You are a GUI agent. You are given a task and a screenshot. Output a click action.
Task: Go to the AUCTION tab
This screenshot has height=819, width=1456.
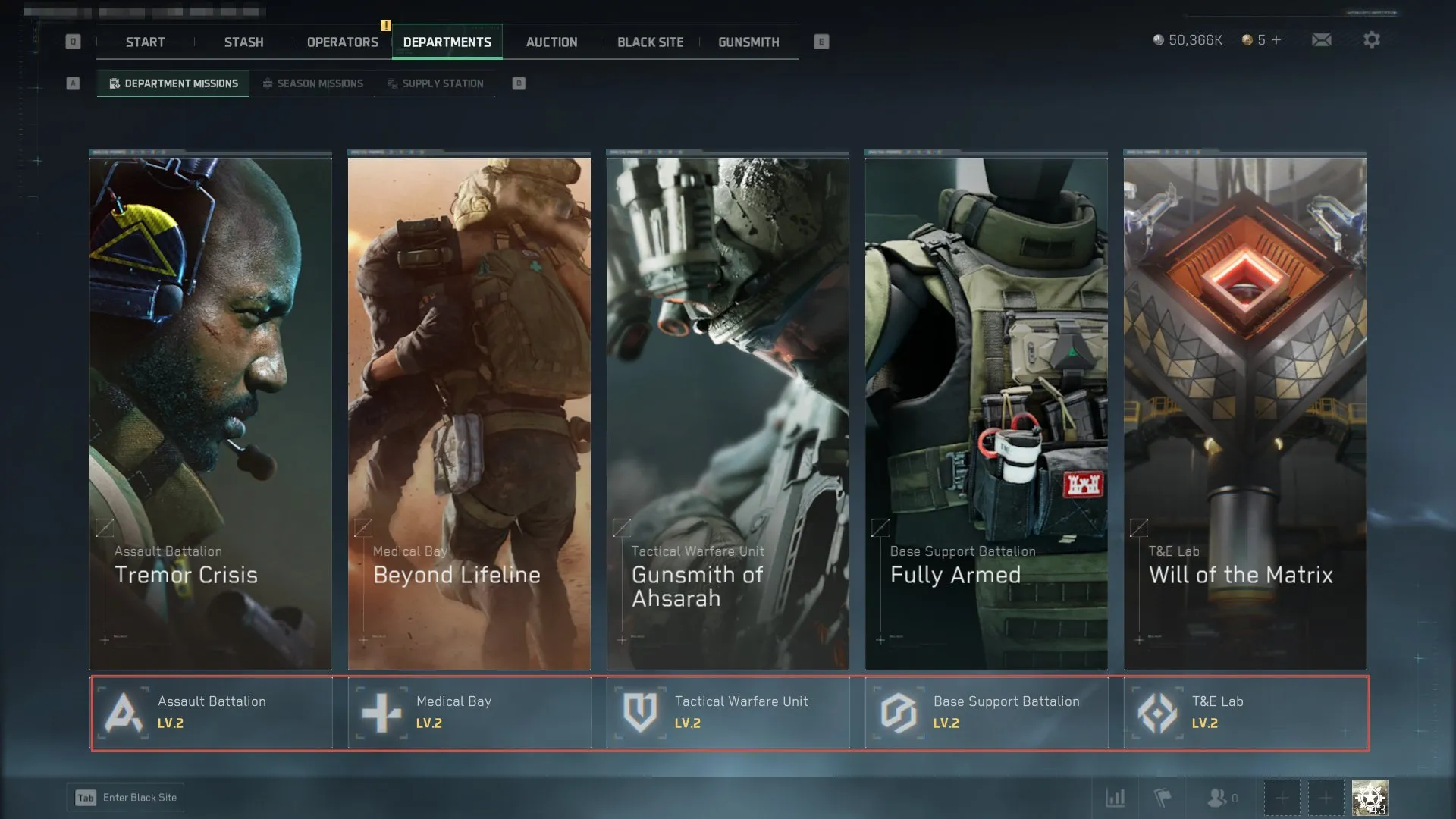[x=551, y=42]
